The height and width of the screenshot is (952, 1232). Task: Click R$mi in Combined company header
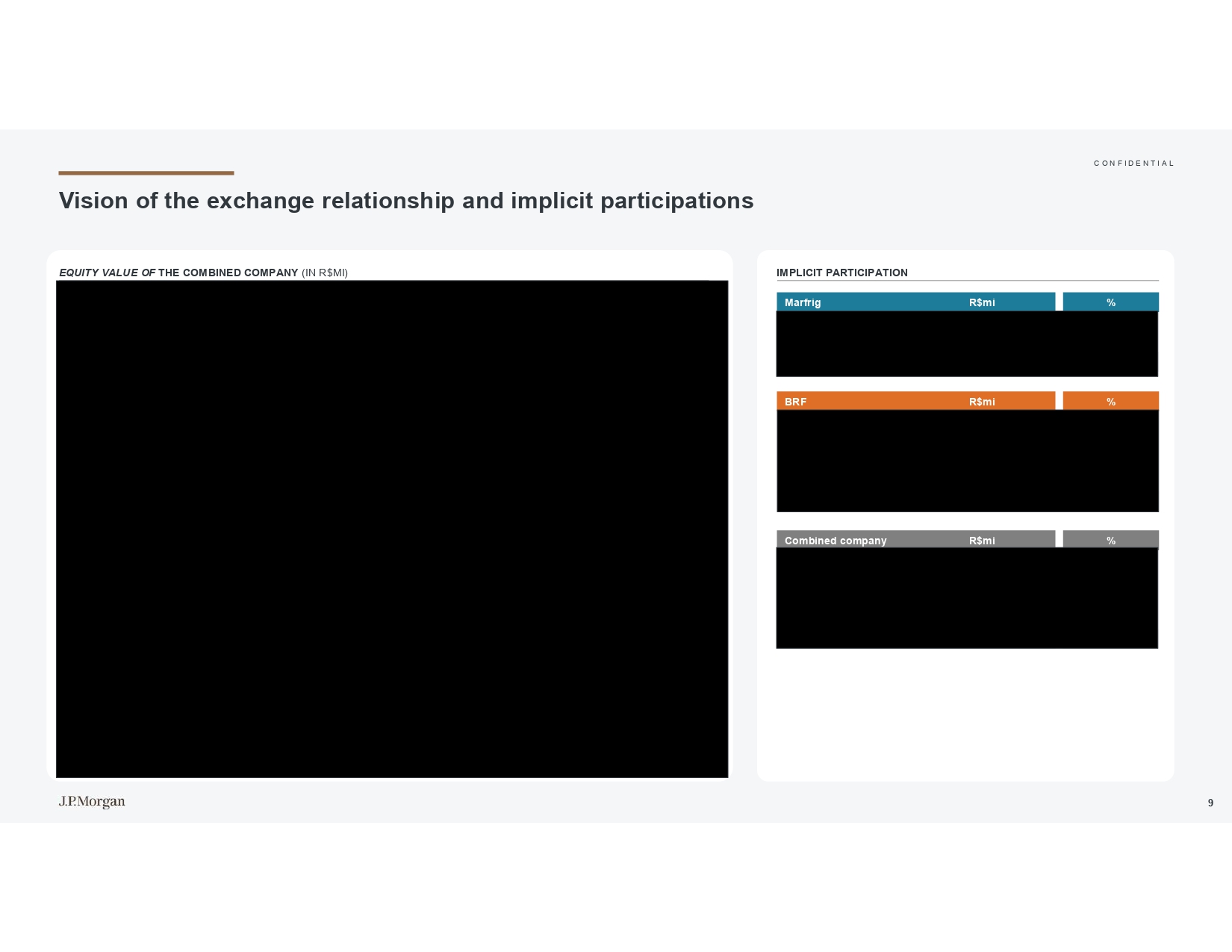982,541
